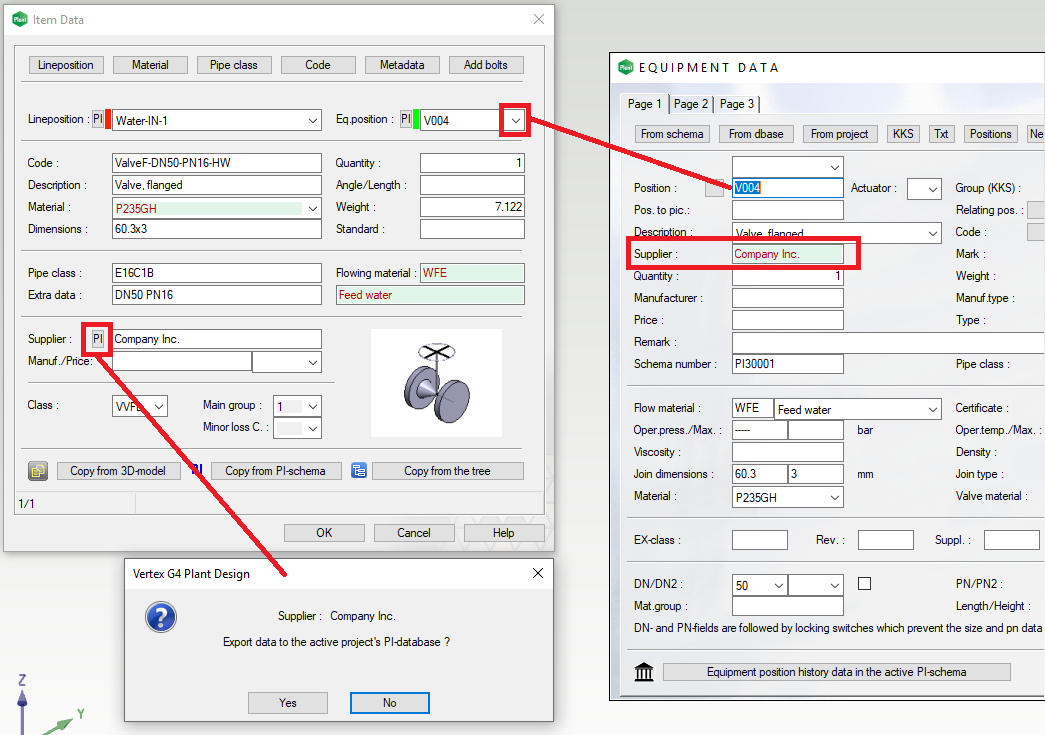Click the Pipe class button
The image size is (1045, 735).
[233, 65]
